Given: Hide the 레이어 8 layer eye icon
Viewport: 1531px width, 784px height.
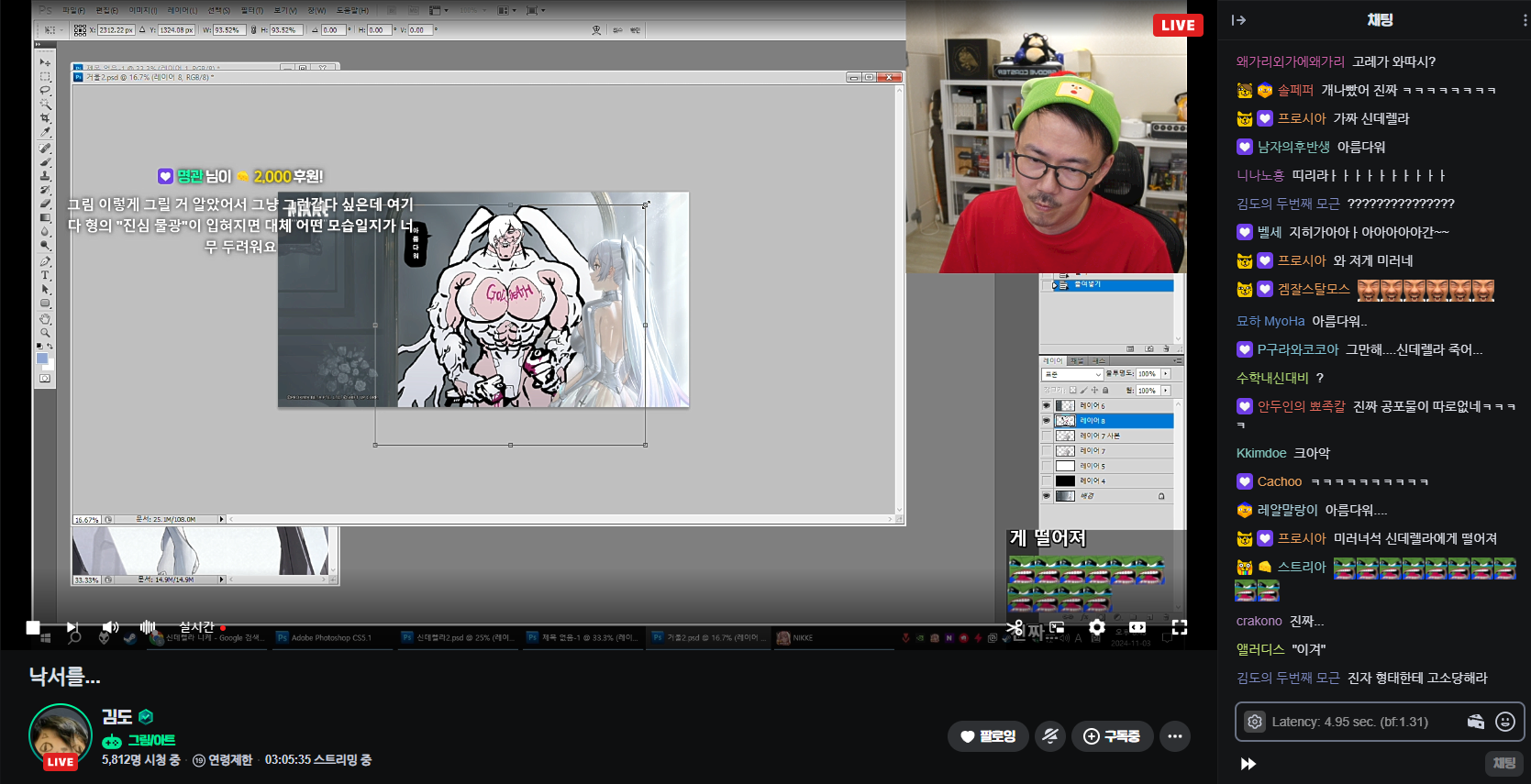Looking at the screenshot, I should (1046, 421).
